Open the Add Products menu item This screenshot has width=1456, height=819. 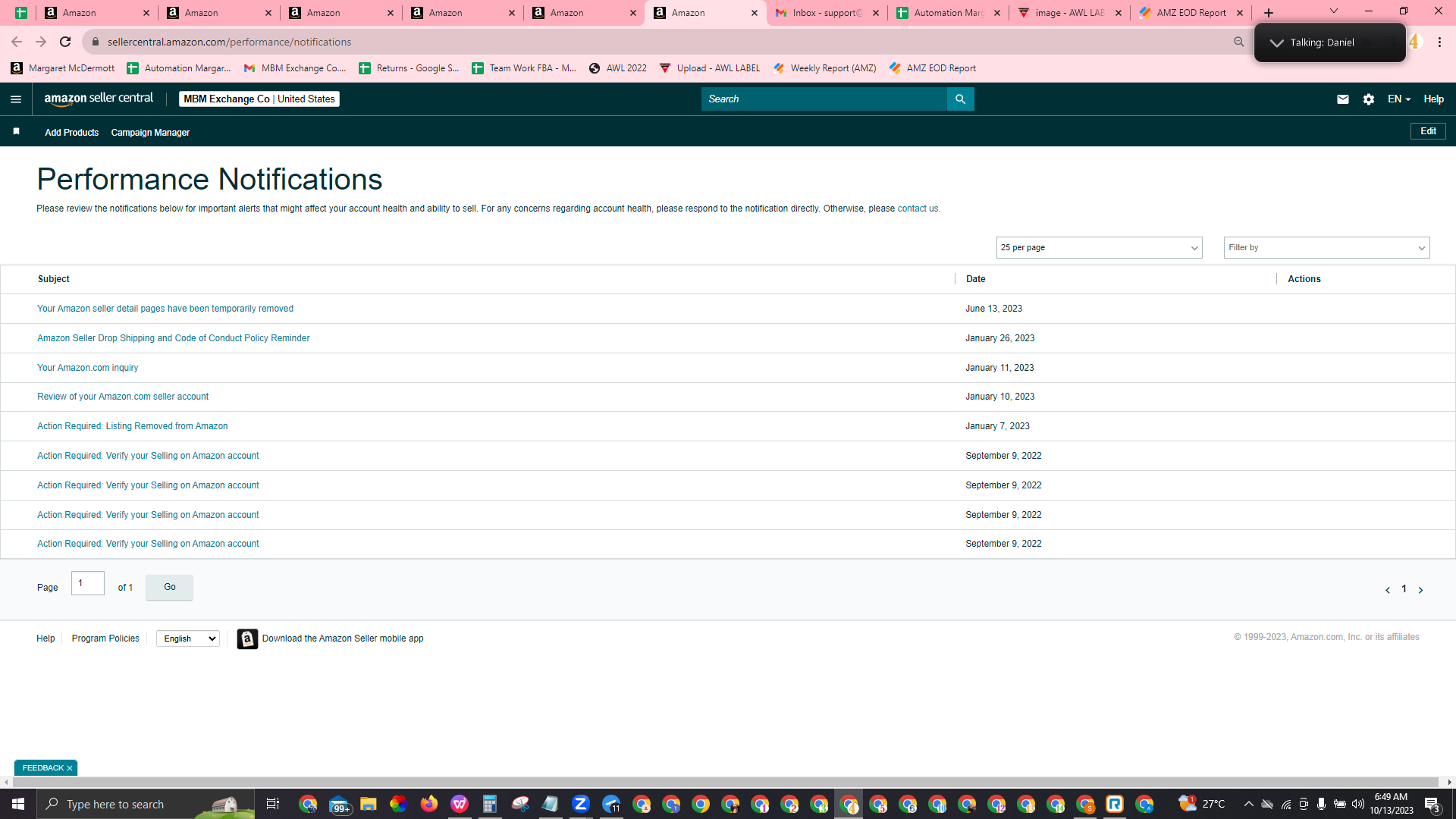click(71, 133)
